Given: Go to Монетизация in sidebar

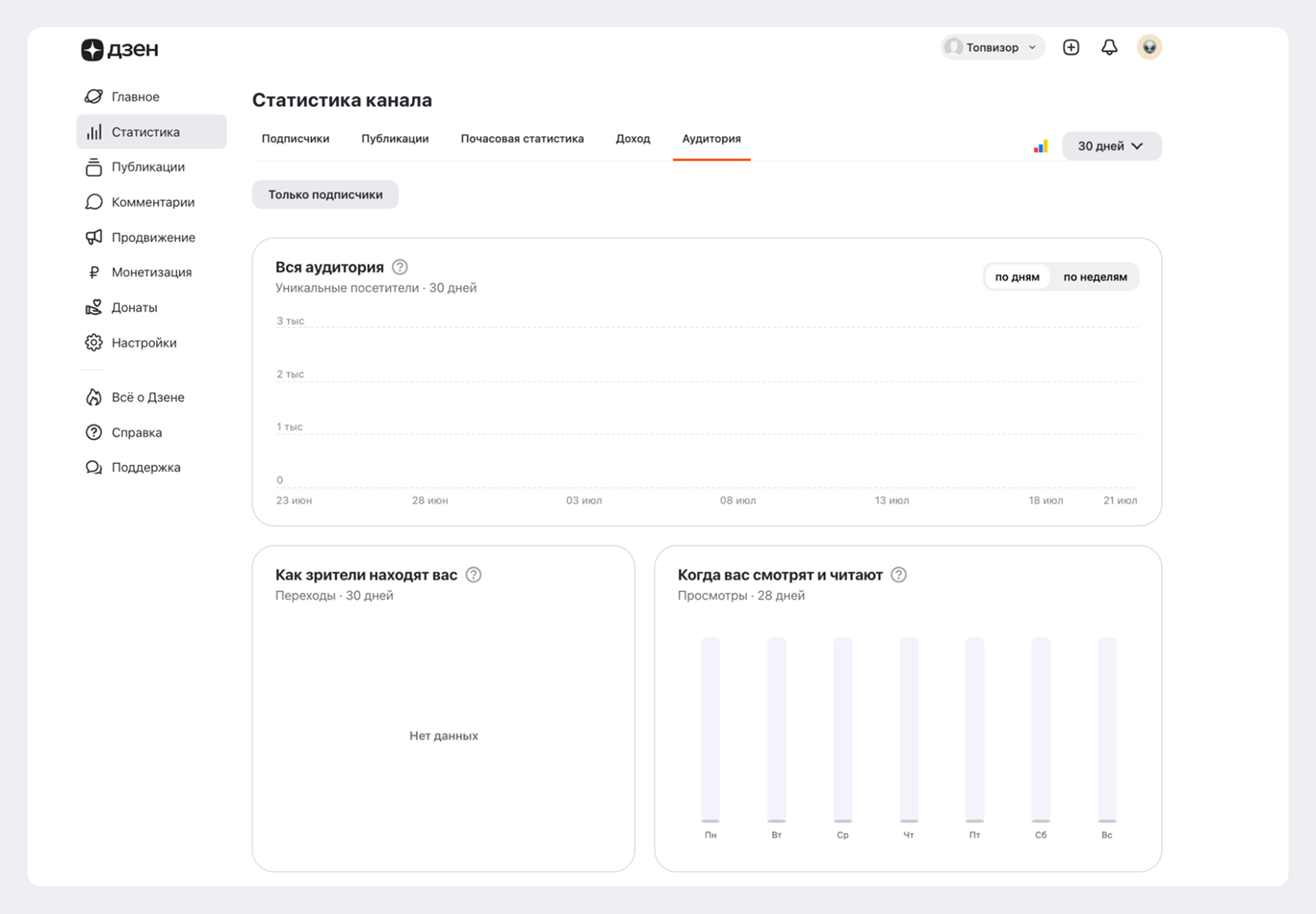Looking at the screenshot, I should point(151,272).
